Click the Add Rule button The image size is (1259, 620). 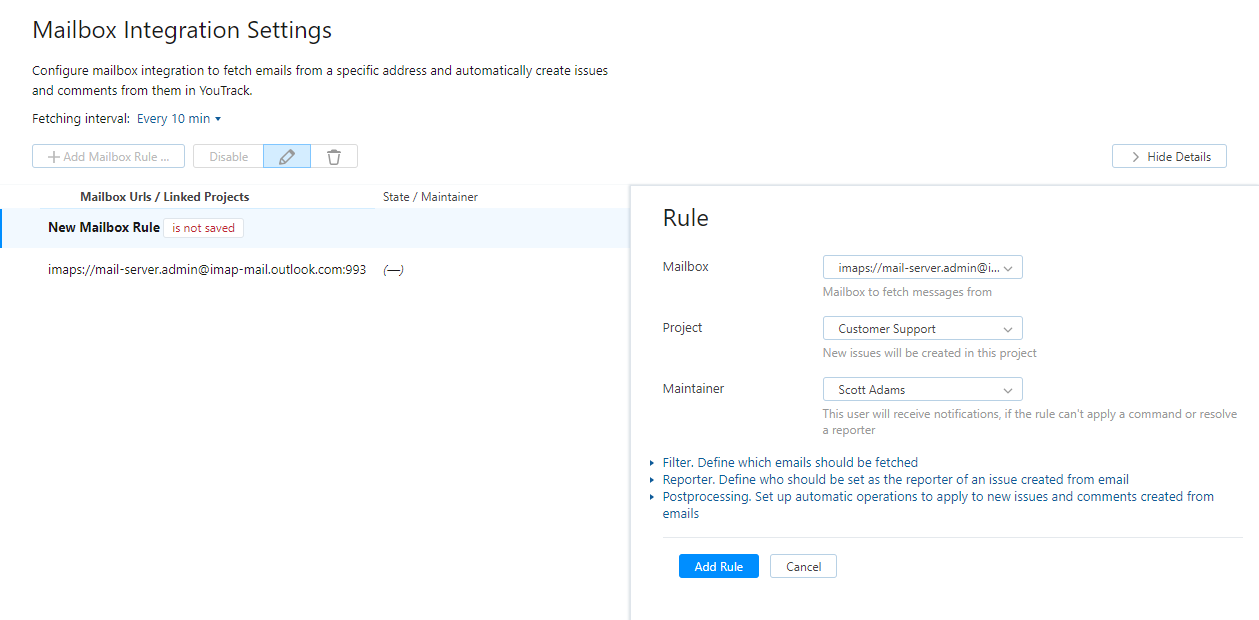718,567
